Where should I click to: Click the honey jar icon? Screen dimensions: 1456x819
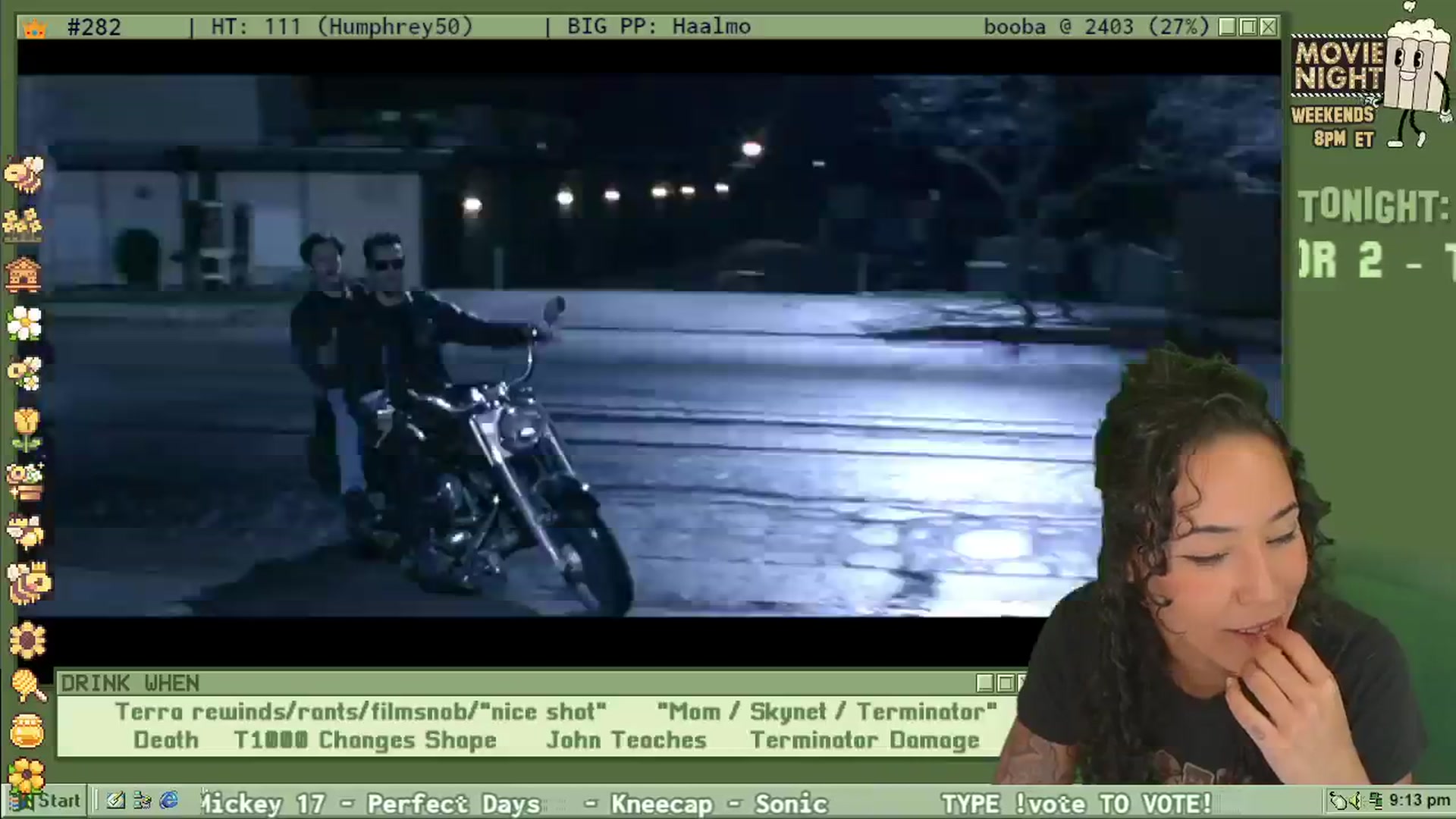(27, 731)
